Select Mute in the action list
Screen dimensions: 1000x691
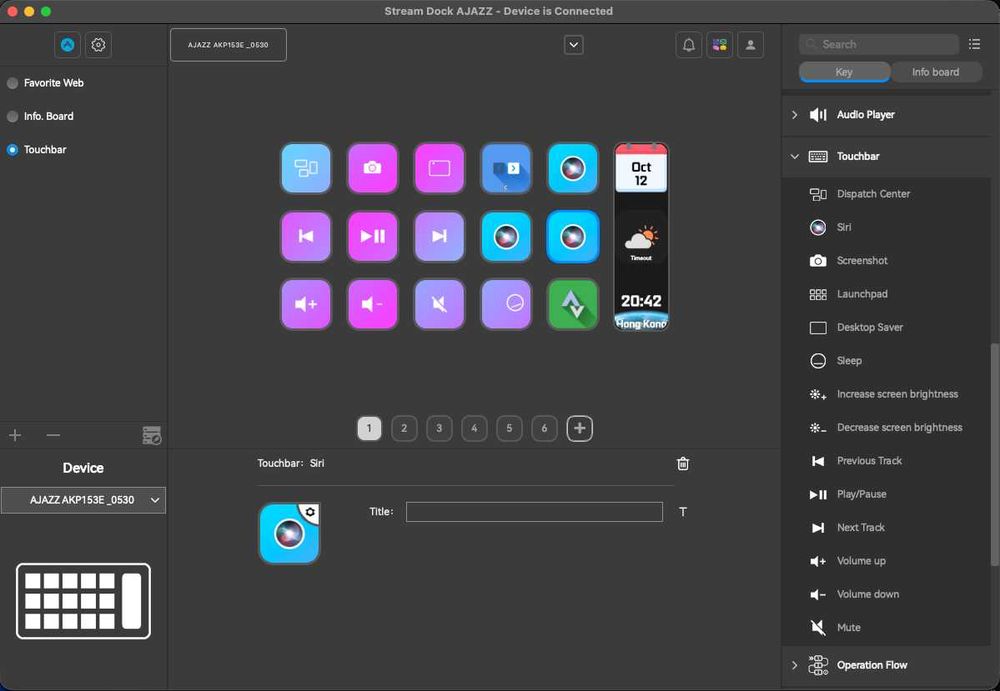point(886,628)
